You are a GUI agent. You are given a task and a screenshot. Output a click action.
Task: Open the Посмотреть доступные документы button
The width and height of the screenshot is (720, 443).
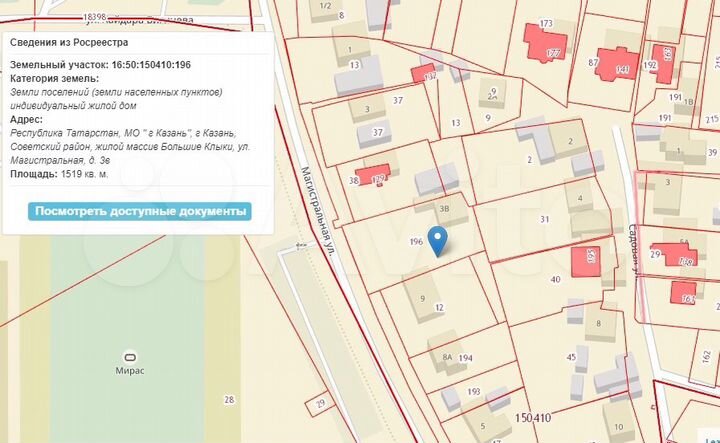(x=140, y=212)
